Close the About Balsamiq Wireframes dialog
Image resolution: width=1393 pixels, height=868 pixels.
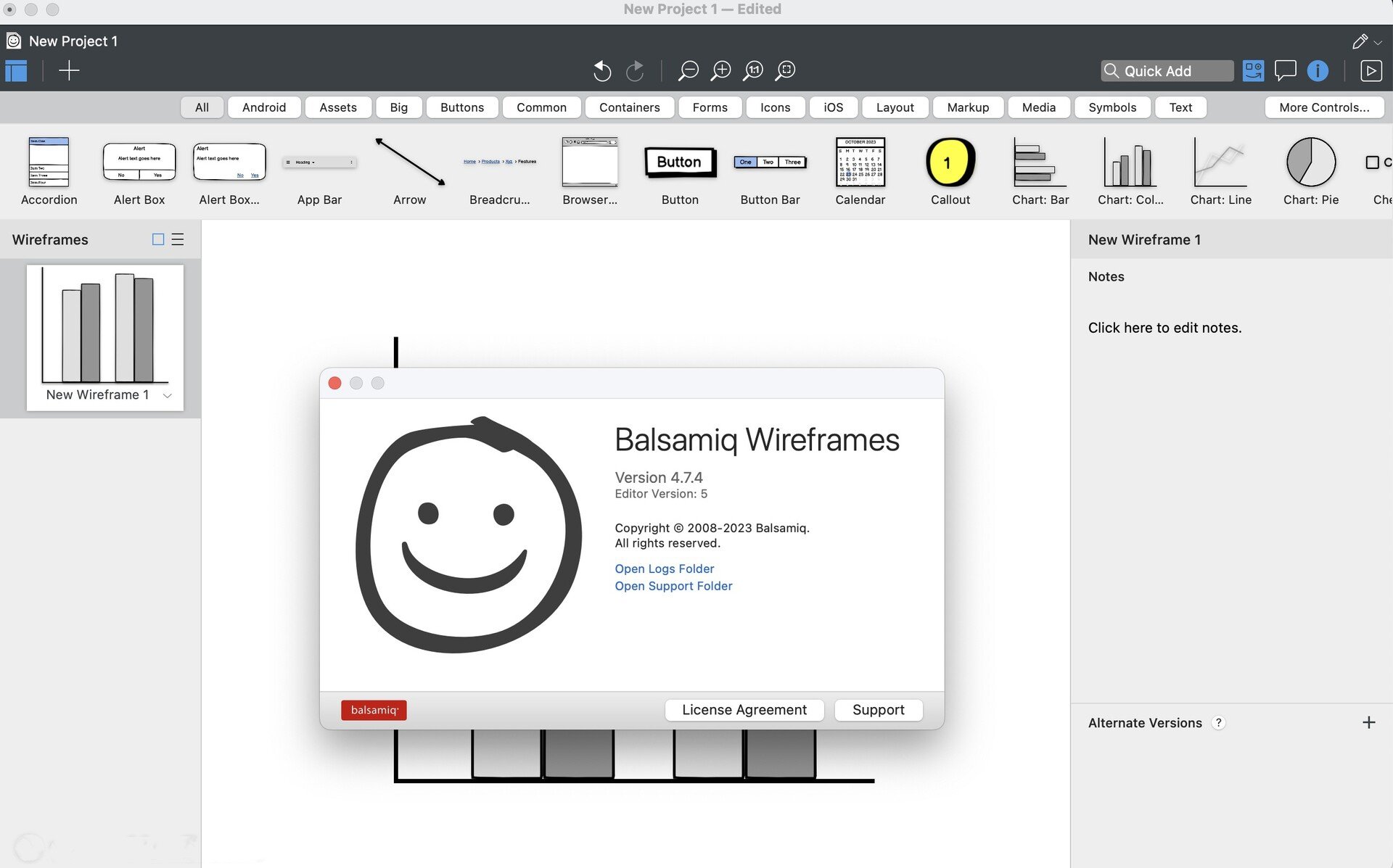tap(334, 383)
